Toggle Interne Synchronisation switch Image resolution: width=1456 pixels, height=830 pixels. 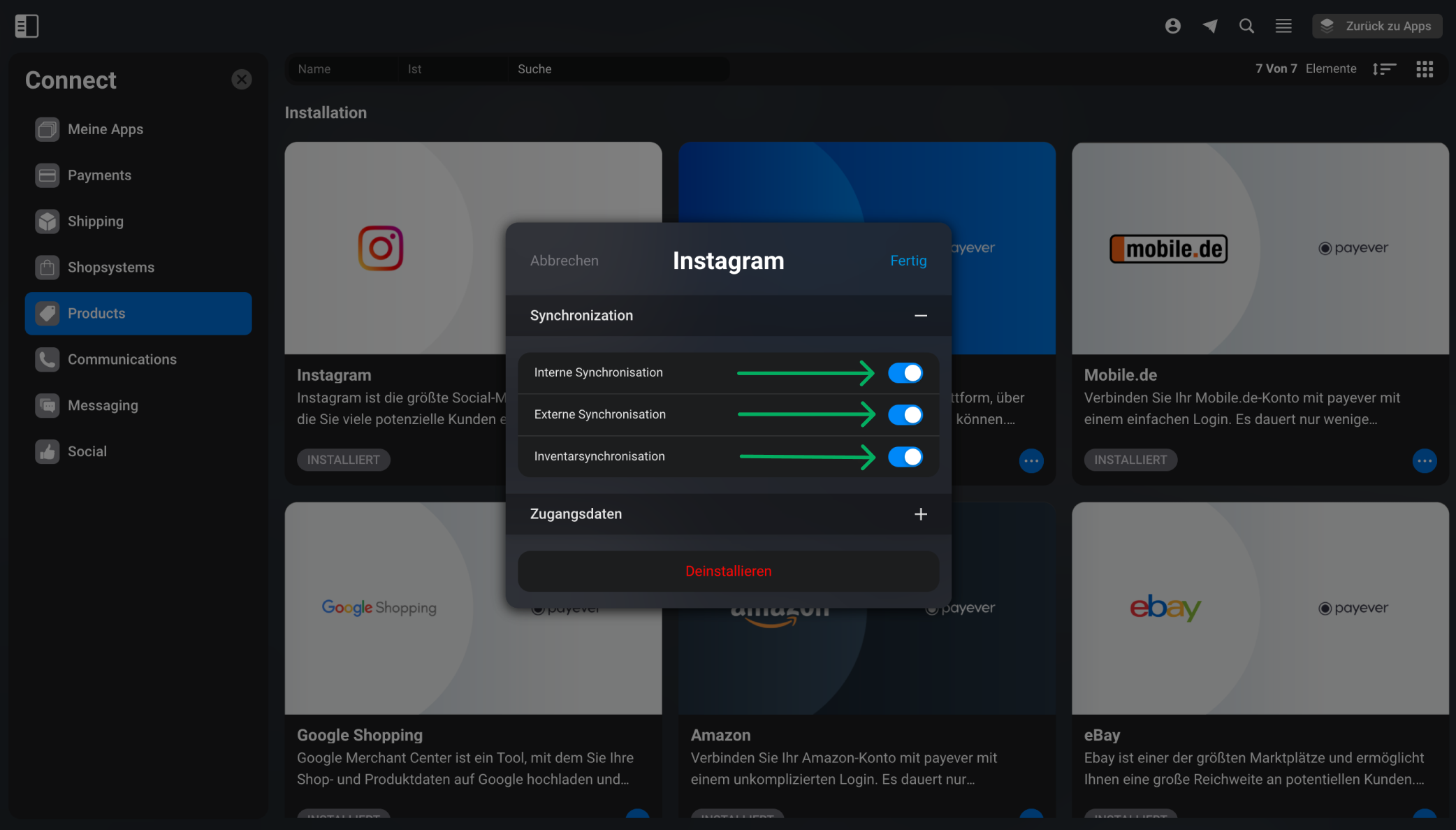pyautogui.click(x=905, y=373)
